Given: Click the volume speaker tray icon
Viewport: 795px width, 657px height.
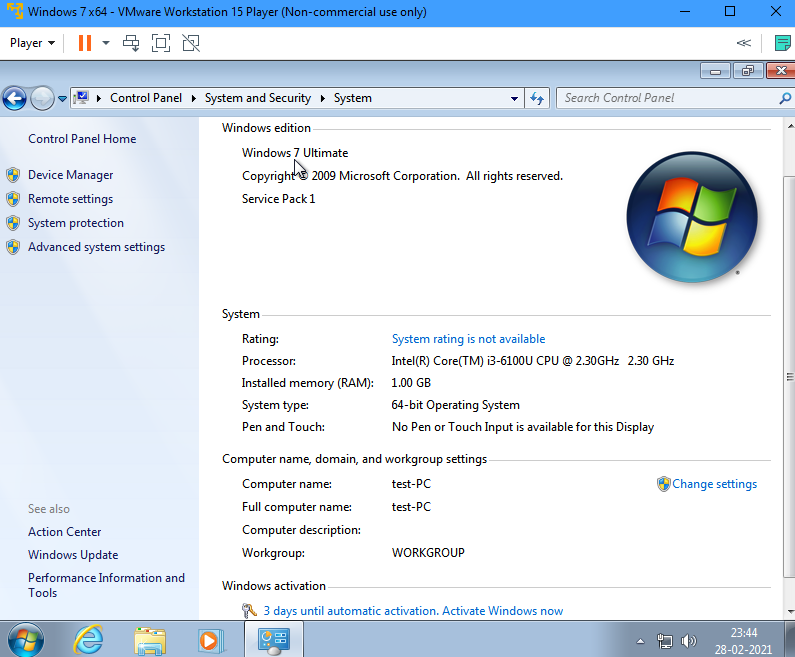Looking at the screenshot, I should 689,641.
